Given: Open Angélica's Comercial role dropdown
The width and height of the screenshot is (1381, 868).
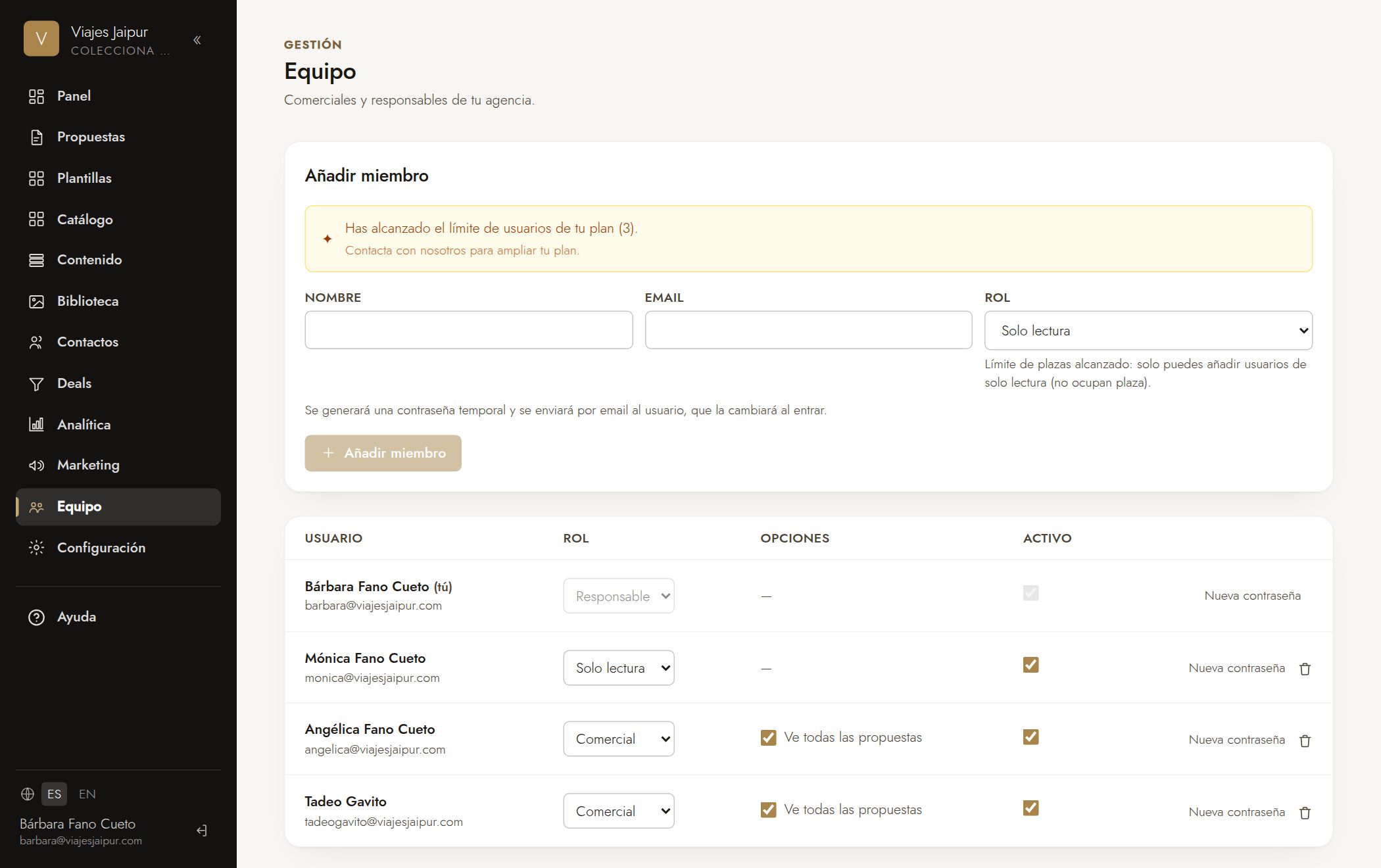Looking at the screenshot, I should click(619, 739).
